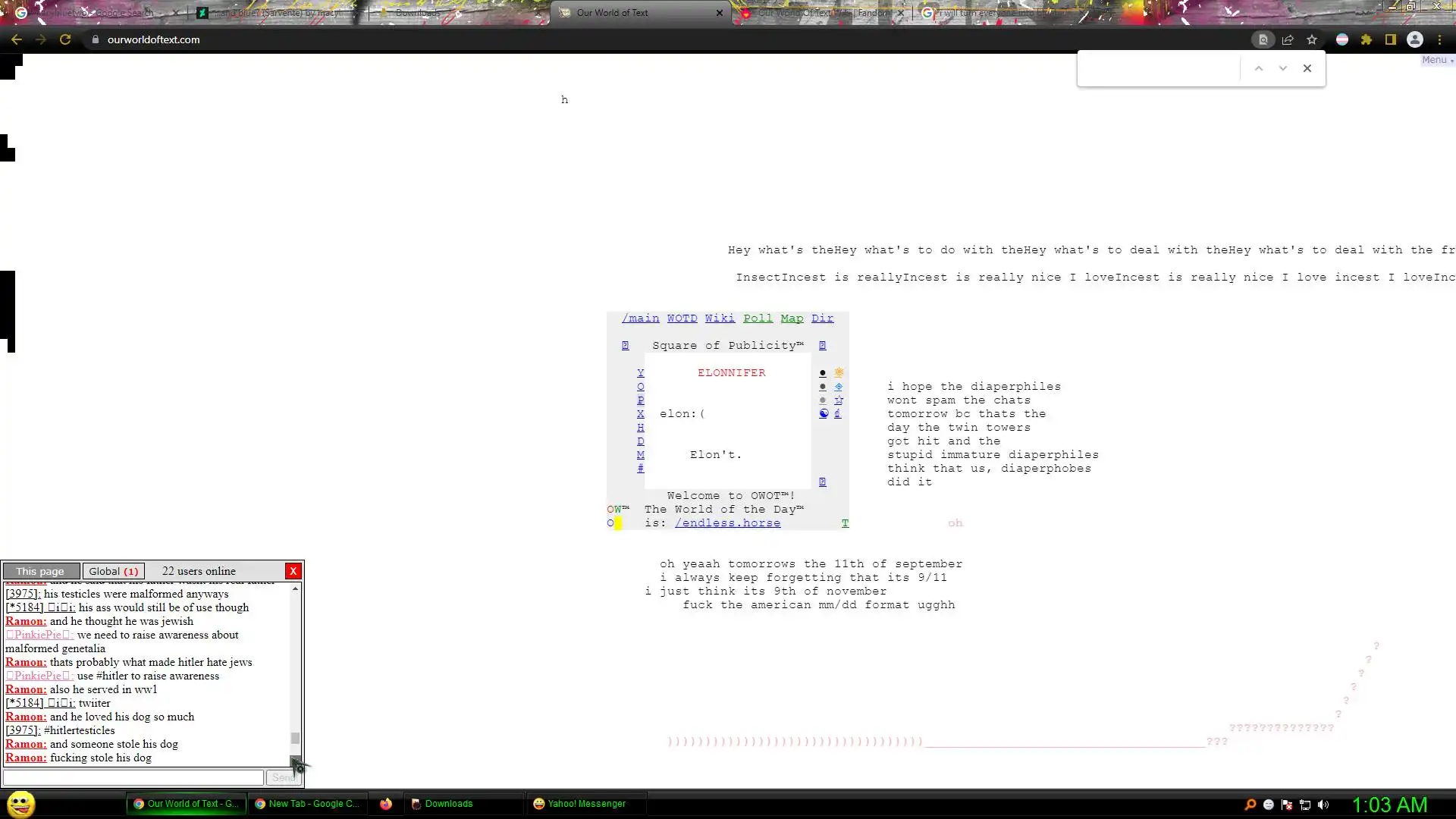
Task: Open the browser side panel icon
Action: 1391,39
